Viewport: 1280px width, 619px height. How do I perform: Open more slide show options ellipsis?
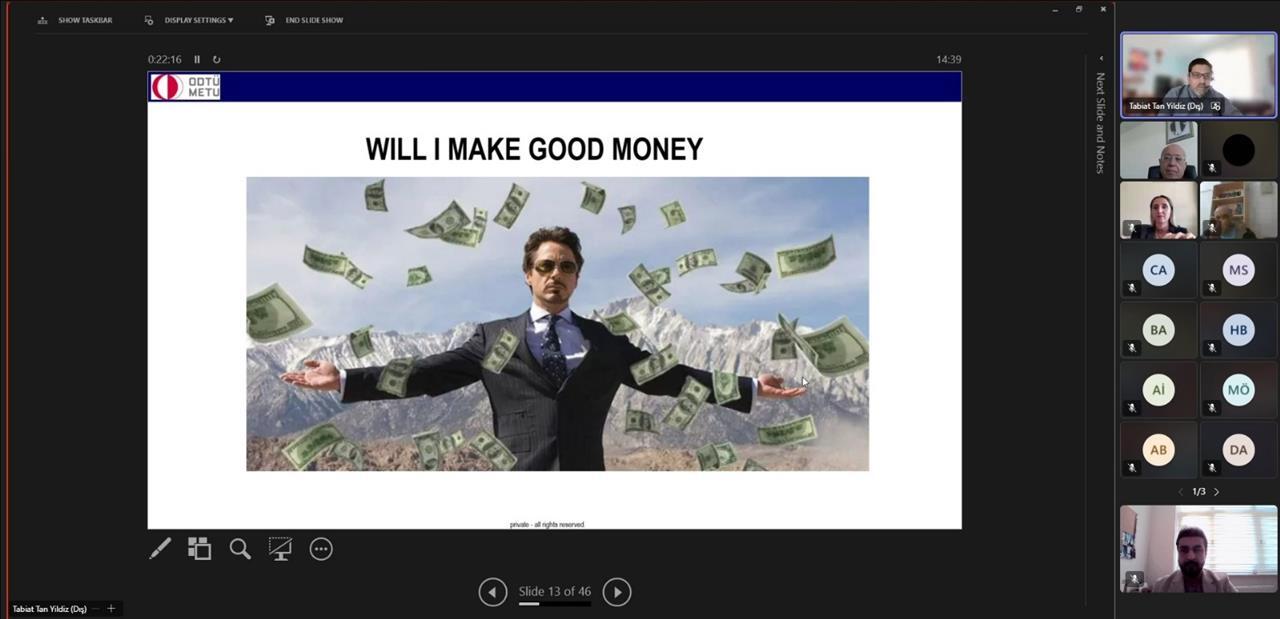[321, 549]
